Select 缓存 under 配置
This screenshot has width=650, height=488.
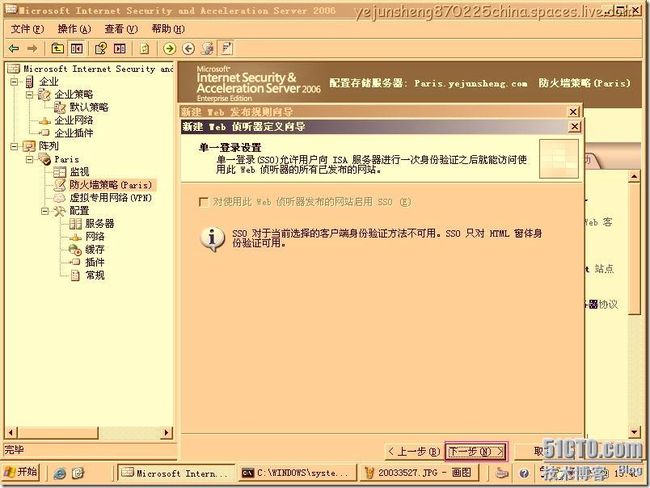pyautogui.click(x=95, y=249)
